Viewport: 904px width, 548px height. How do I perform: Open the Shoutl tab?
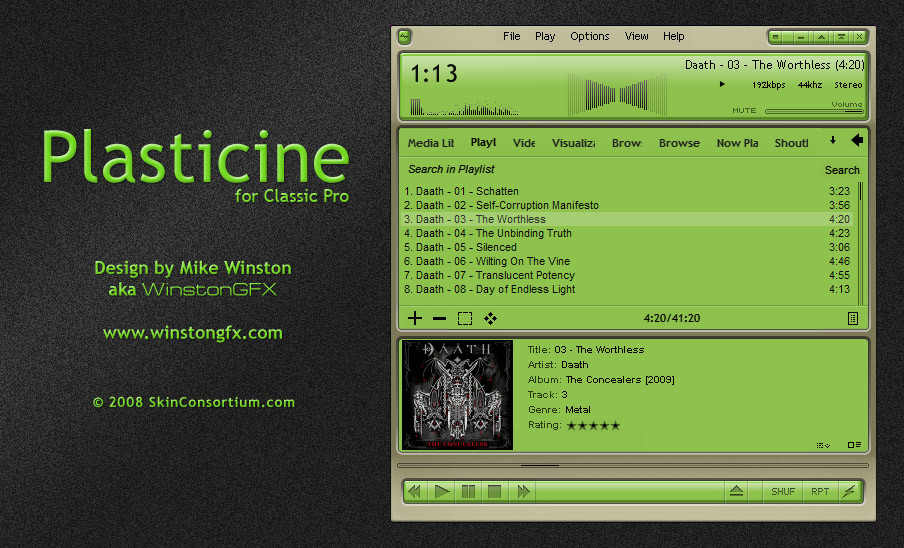791,143
